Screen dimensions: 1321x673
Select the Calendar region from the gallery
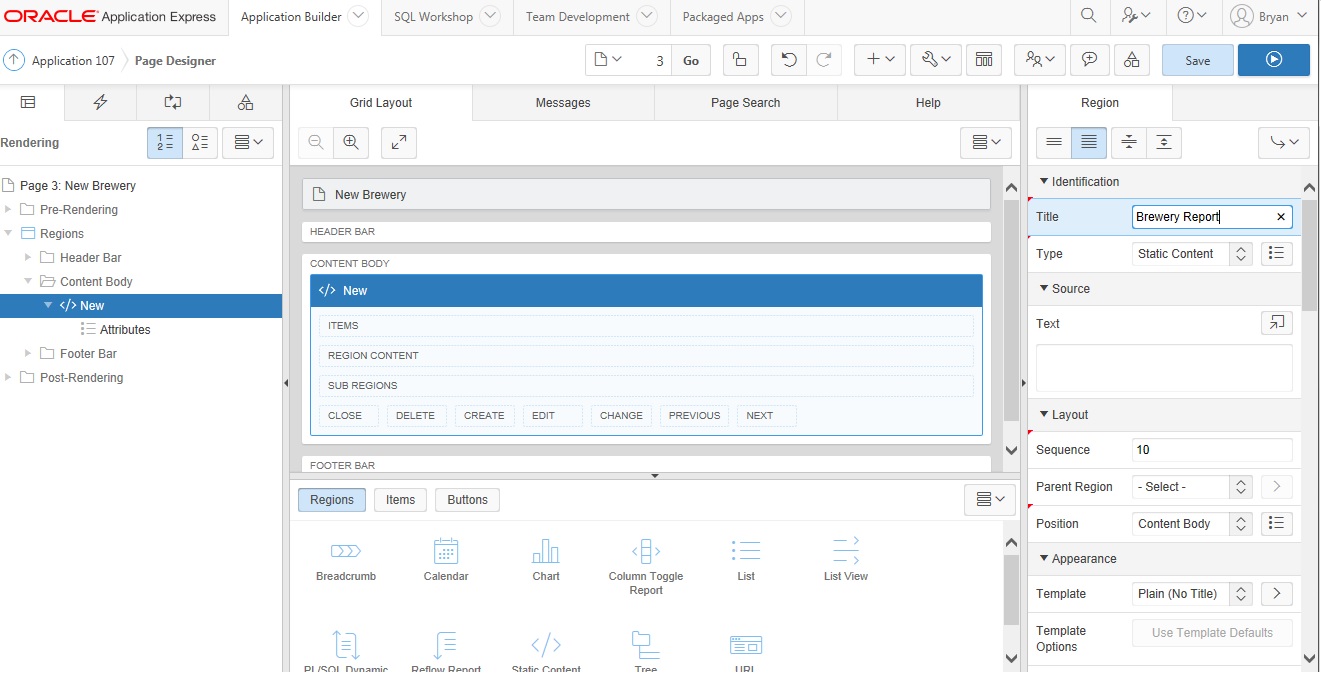pos(445,558)
